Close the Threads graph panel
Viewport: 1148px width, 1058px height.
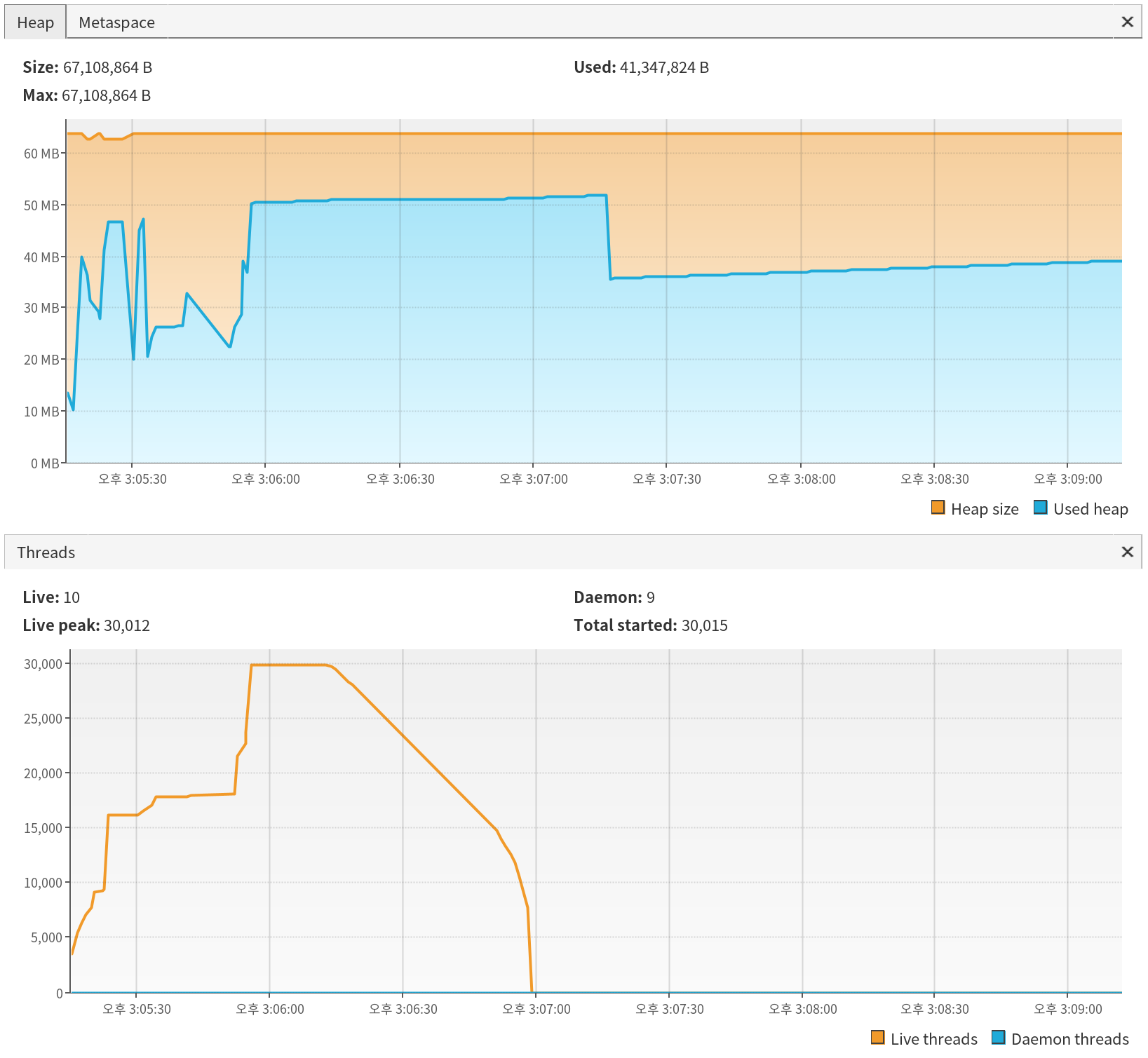click(1127, 552)
